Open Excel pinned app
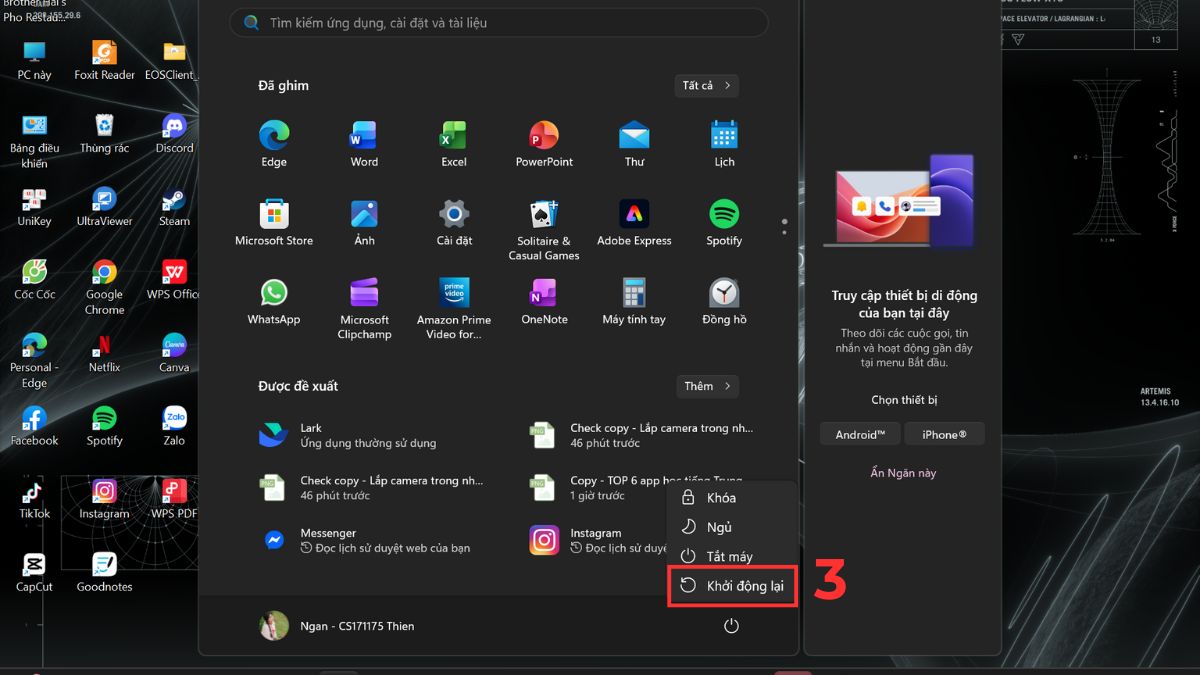This screenshot has width=1200, height=675. click(453, 141)
